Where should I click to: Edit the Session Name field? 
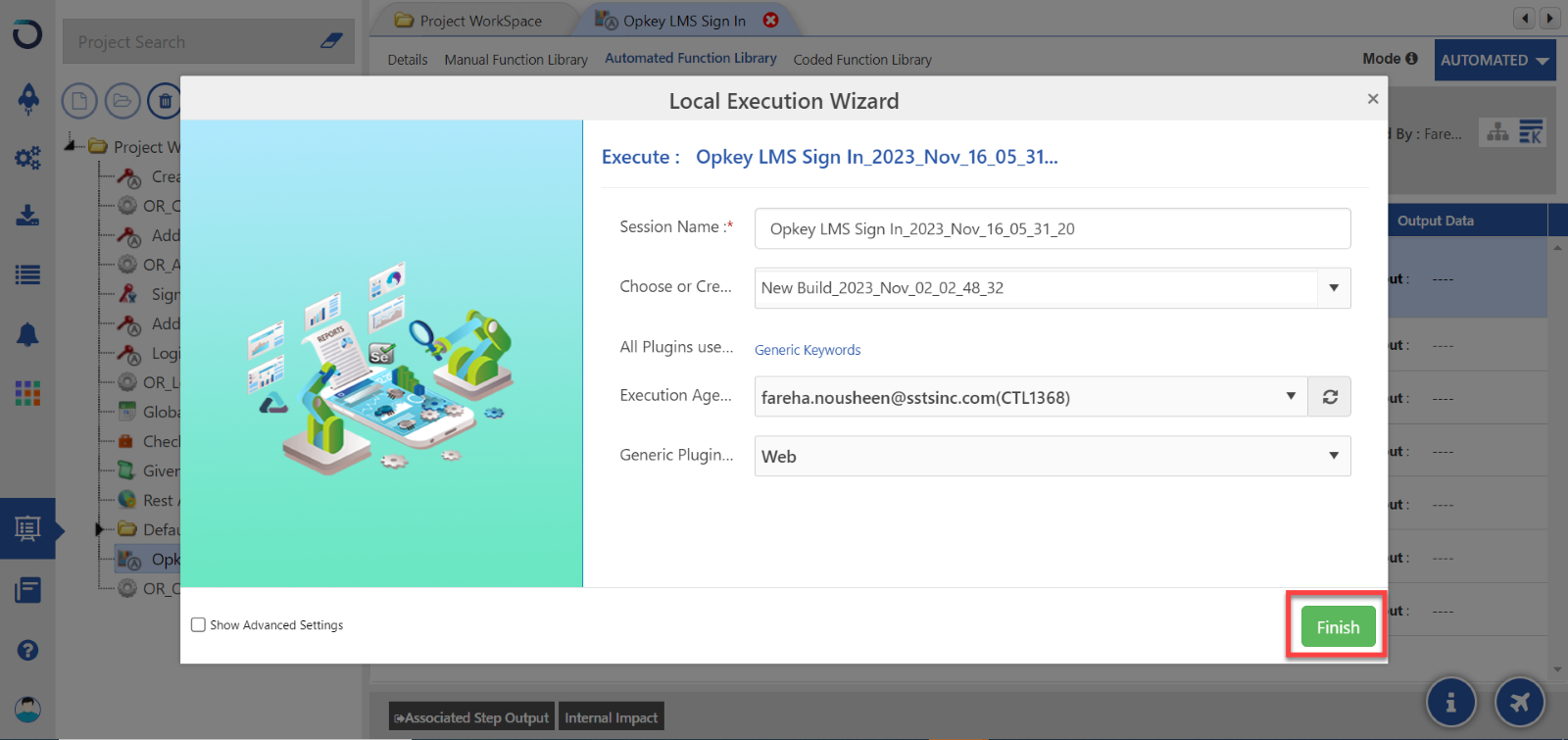pyautogui.click(x=1053, y=228)
